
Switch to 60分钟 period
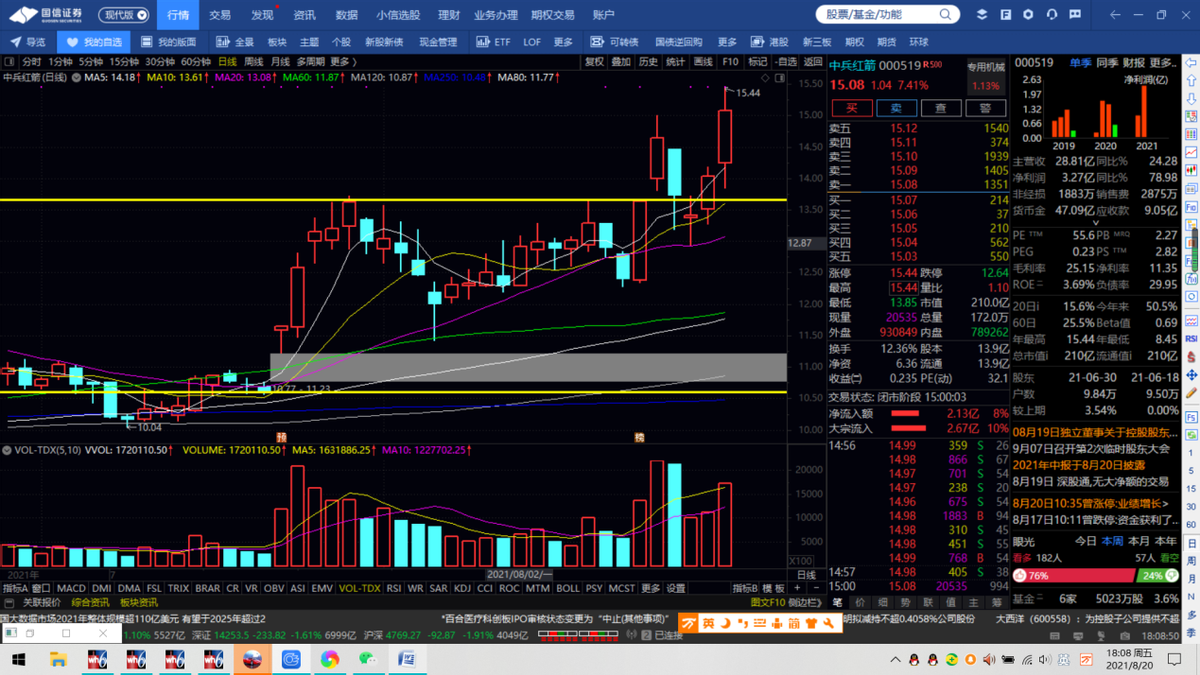click(195, 62)
